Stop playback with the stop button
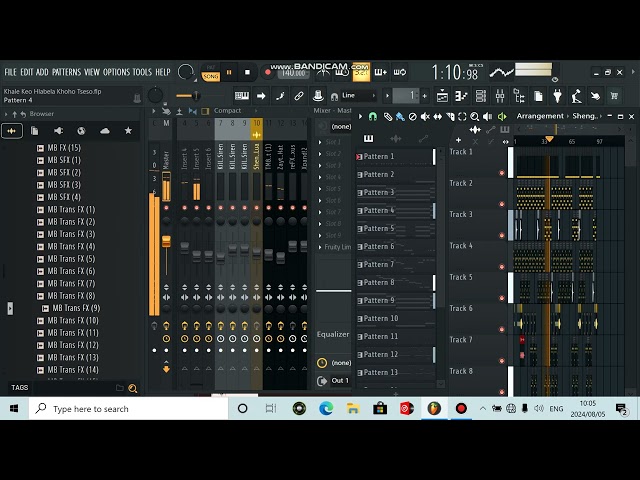 coord(247,72)
